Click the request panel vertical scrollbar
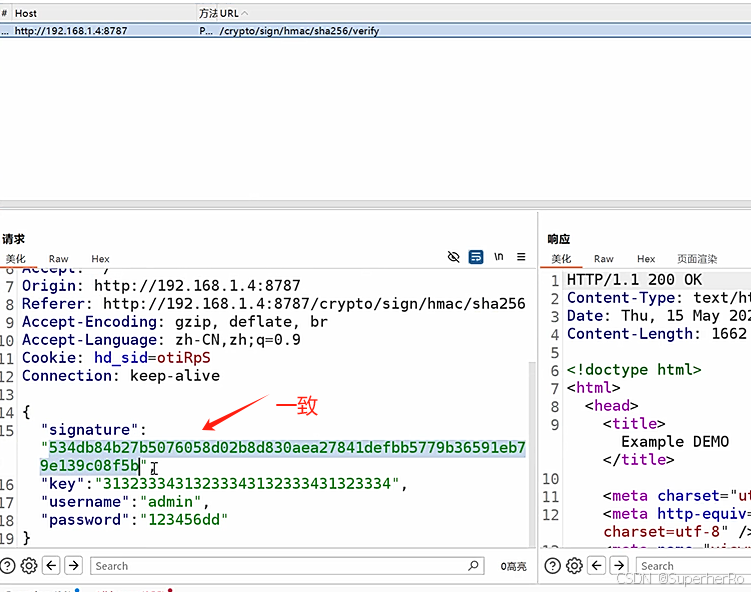The height and width of the screenshot is (592, 751). [532, 453]
